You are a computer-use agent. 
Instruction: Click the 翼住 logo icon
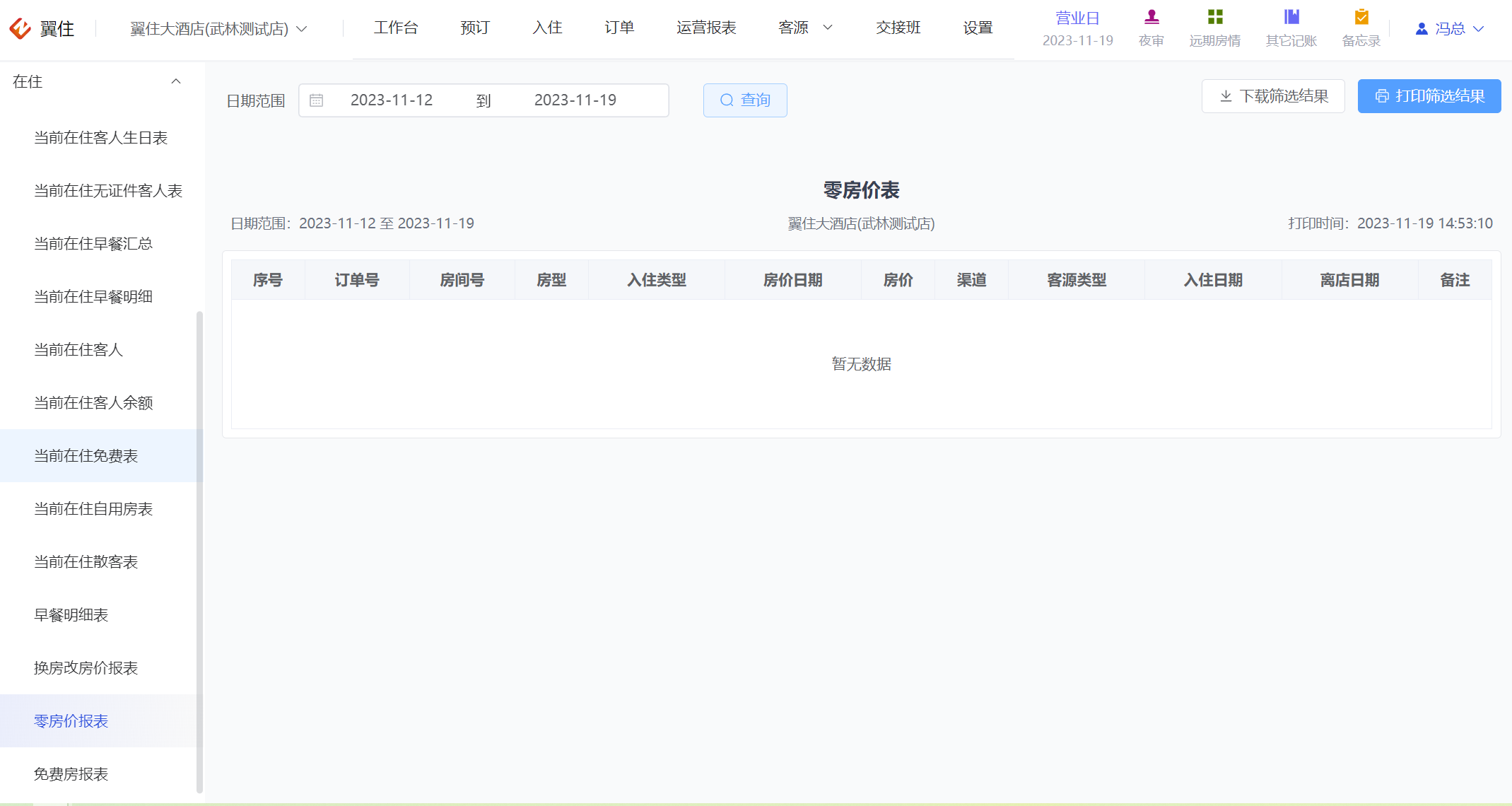pos(20,28)
